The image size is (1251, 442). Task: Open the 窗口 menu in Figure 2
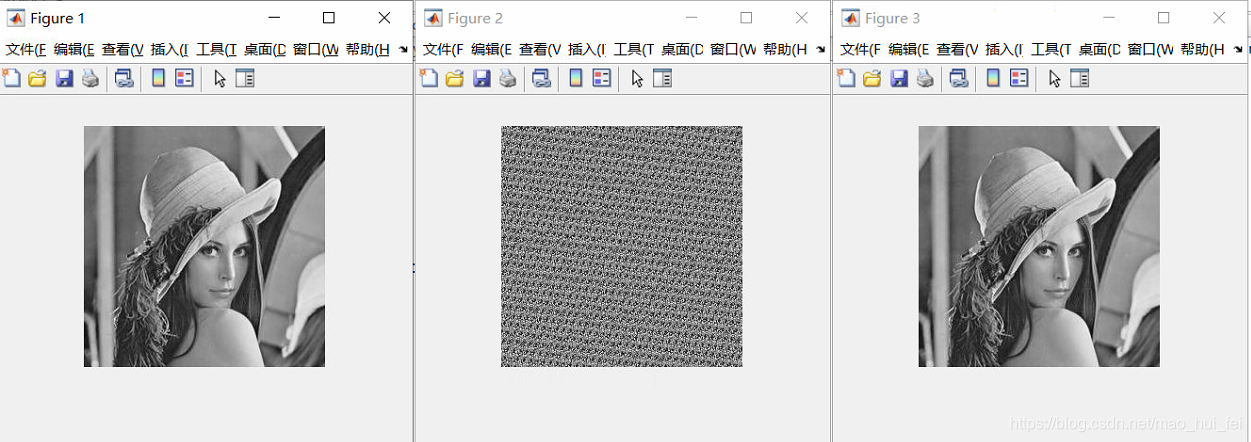(732, 50)
